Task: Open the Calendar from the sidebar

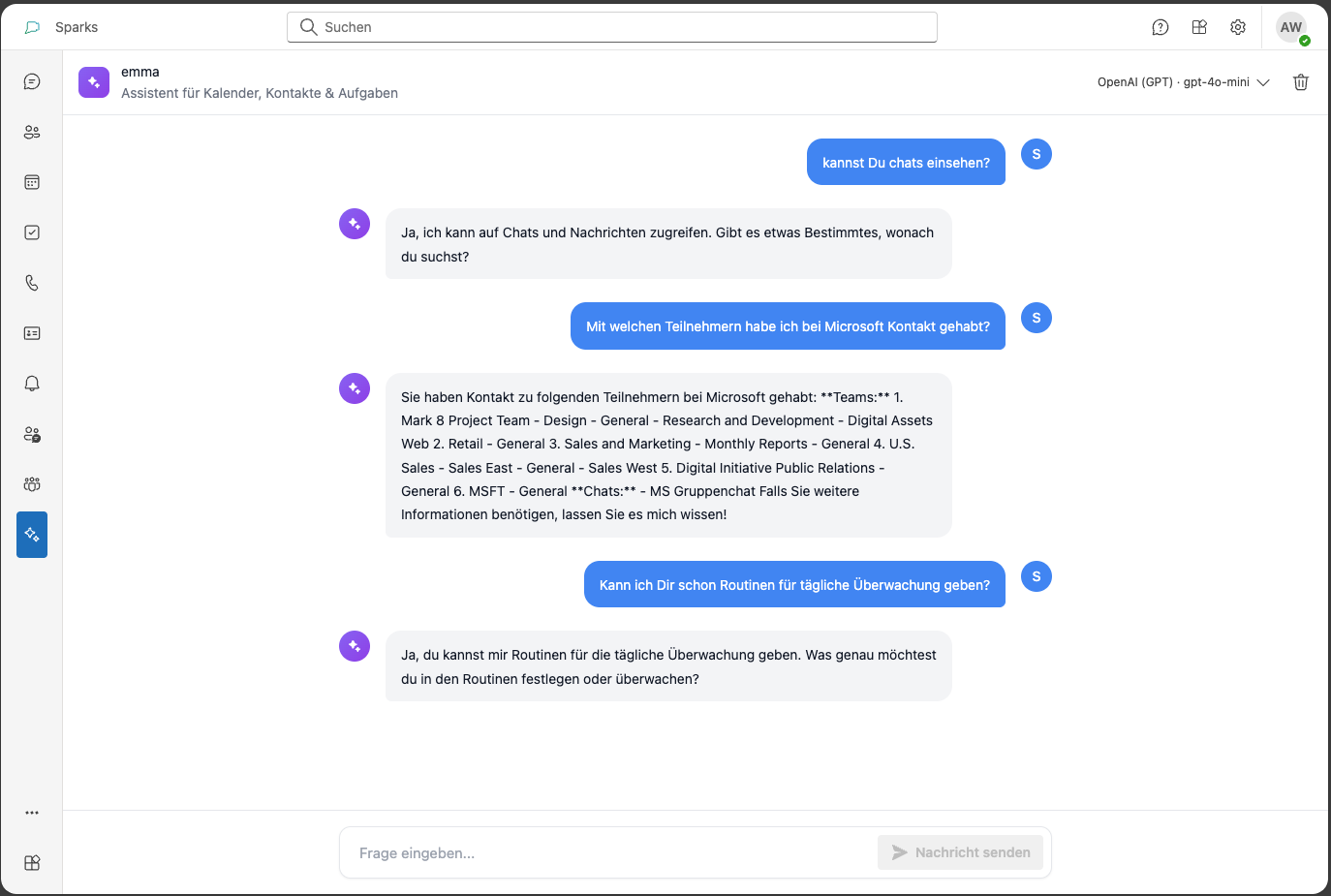Action: click(32, 181)
